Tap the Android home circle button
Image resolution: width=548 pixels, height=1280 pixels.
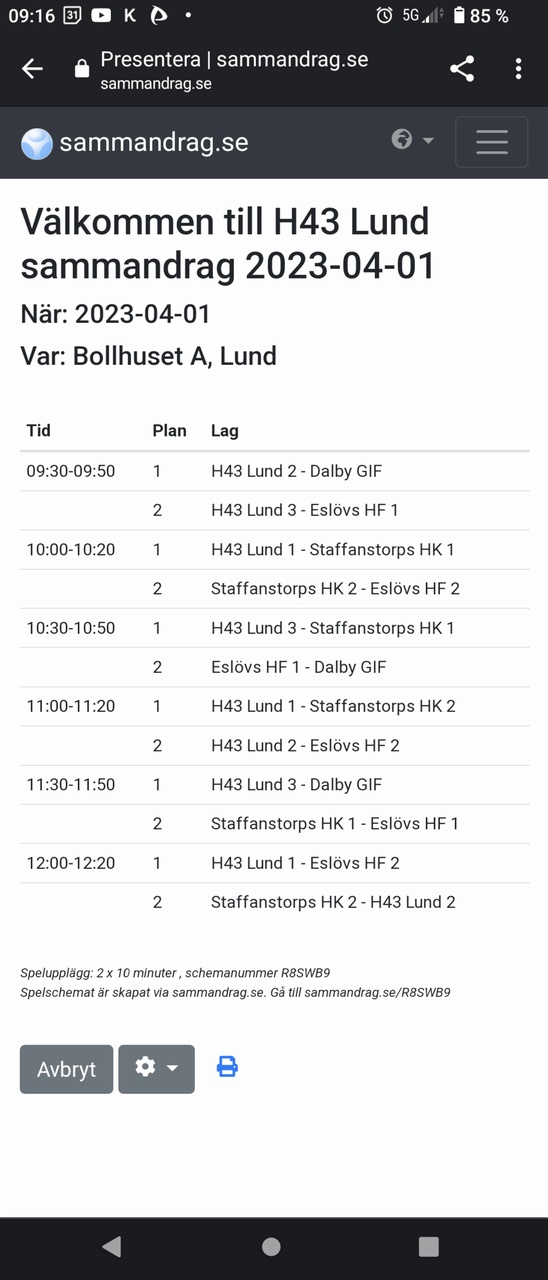pos(271,1246)
